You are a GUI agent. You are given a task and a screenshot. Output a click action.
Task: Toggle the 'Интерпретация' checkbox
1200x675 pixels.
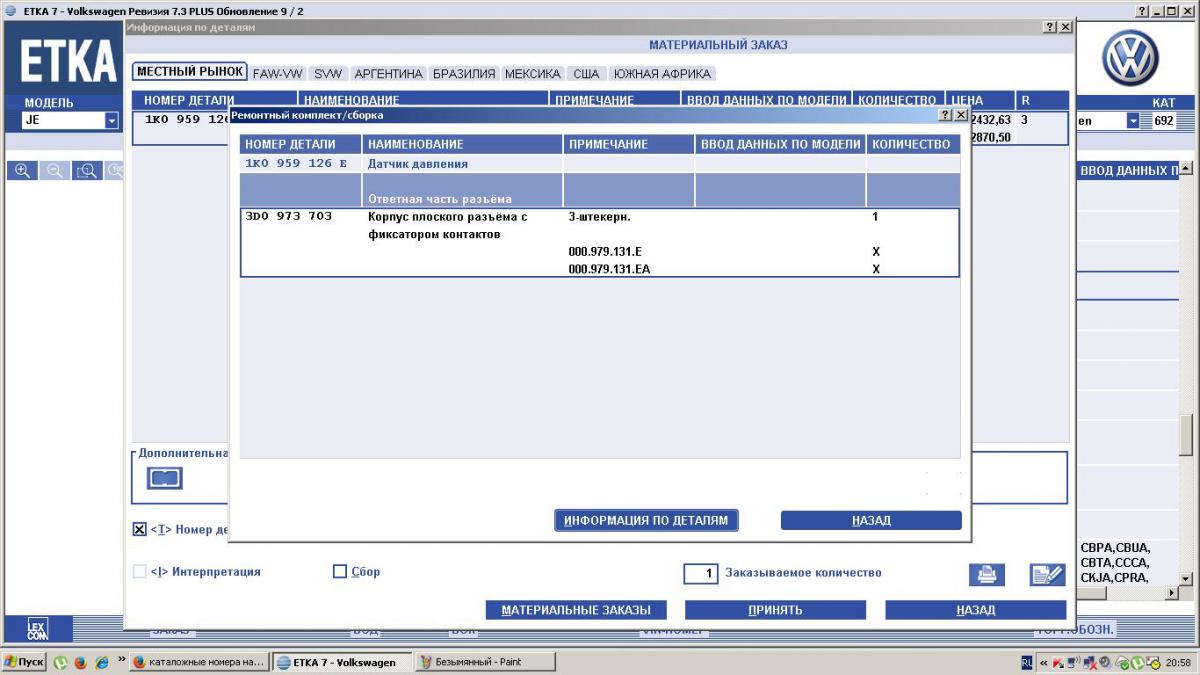[140, 572]
